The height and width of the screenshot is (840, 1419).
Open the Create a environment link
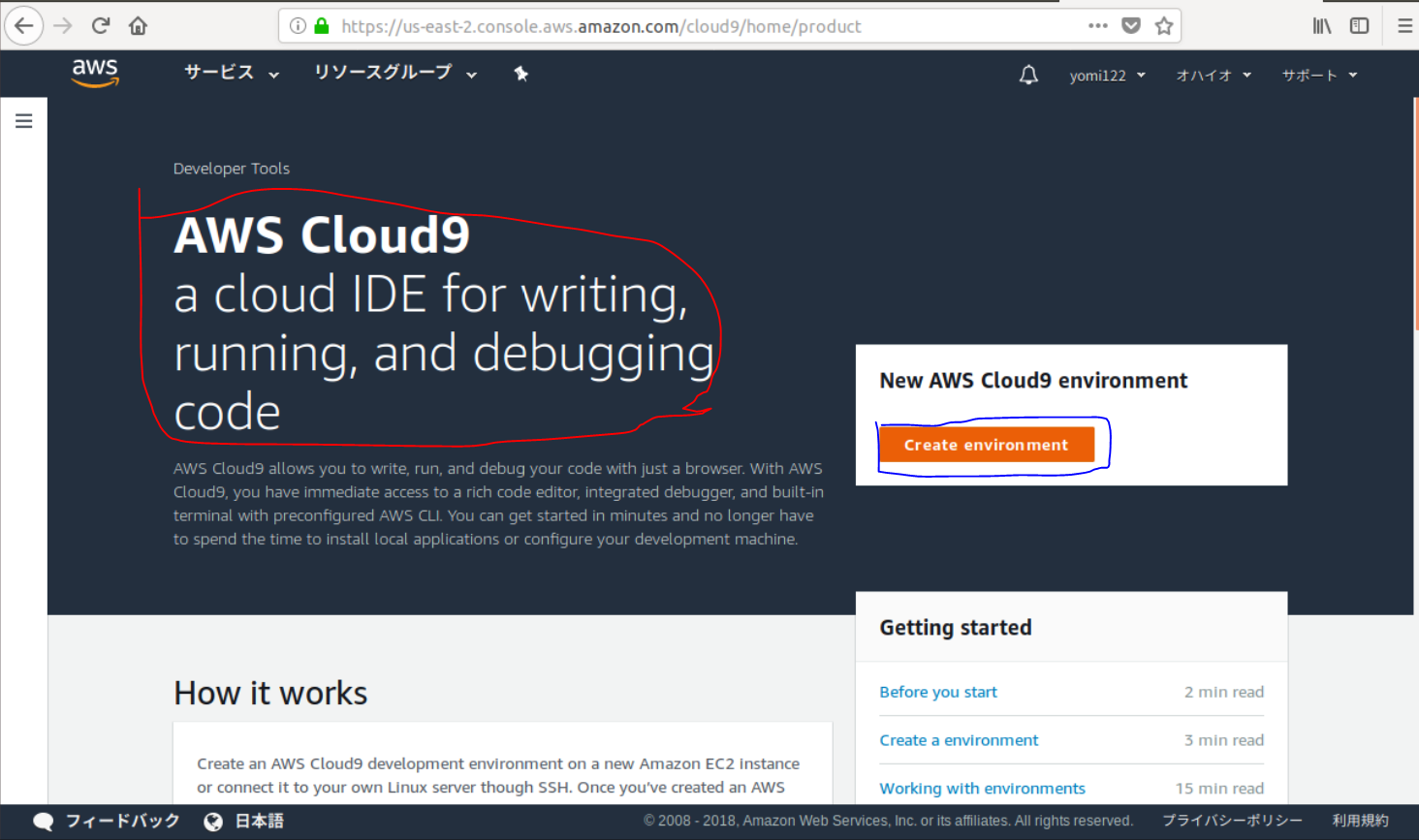click(x=959, y=740)
